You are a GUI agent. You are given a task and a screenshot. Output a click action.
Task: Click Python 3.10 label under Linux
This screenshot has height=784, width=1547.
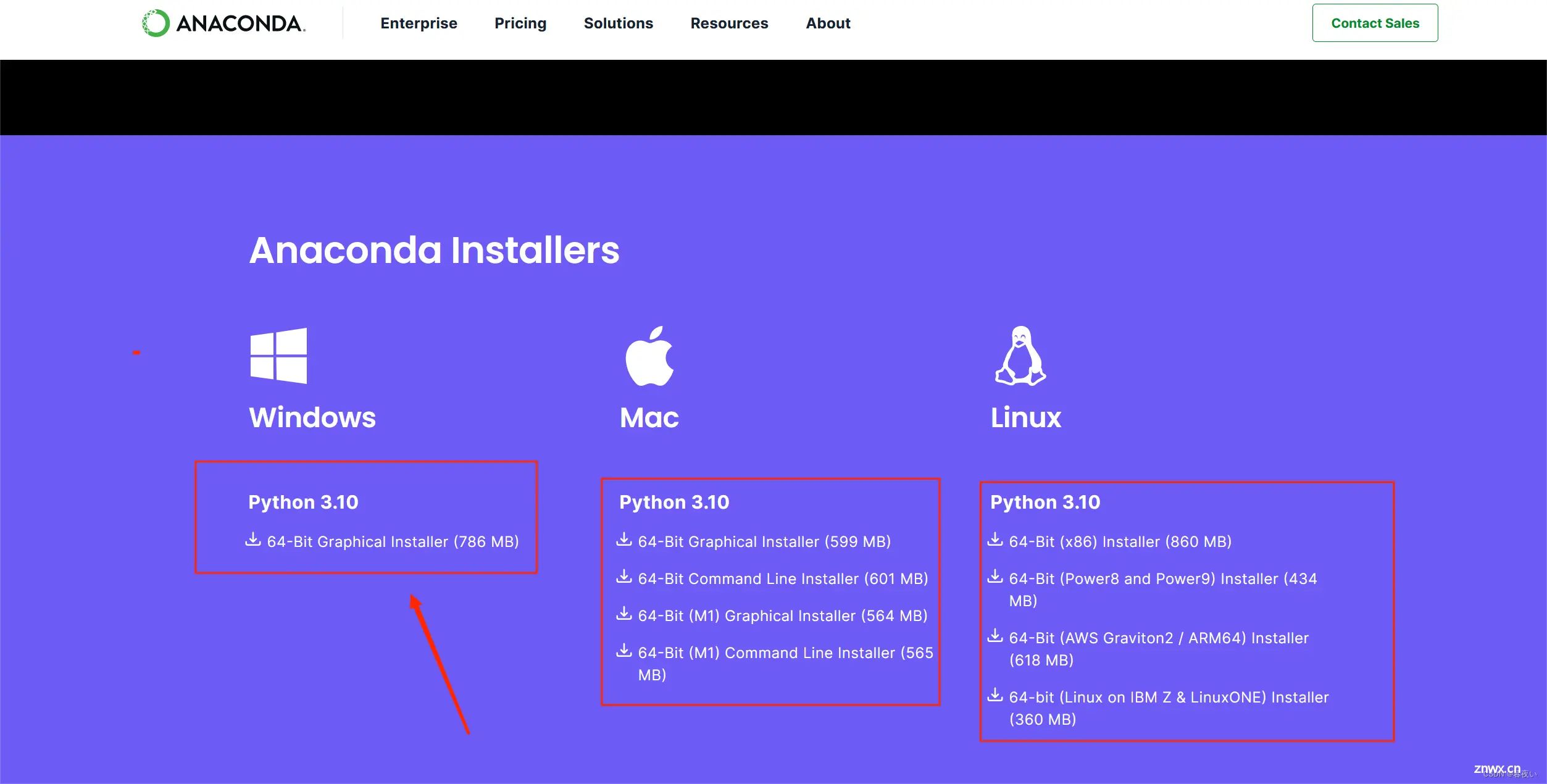click(1045, 502)
